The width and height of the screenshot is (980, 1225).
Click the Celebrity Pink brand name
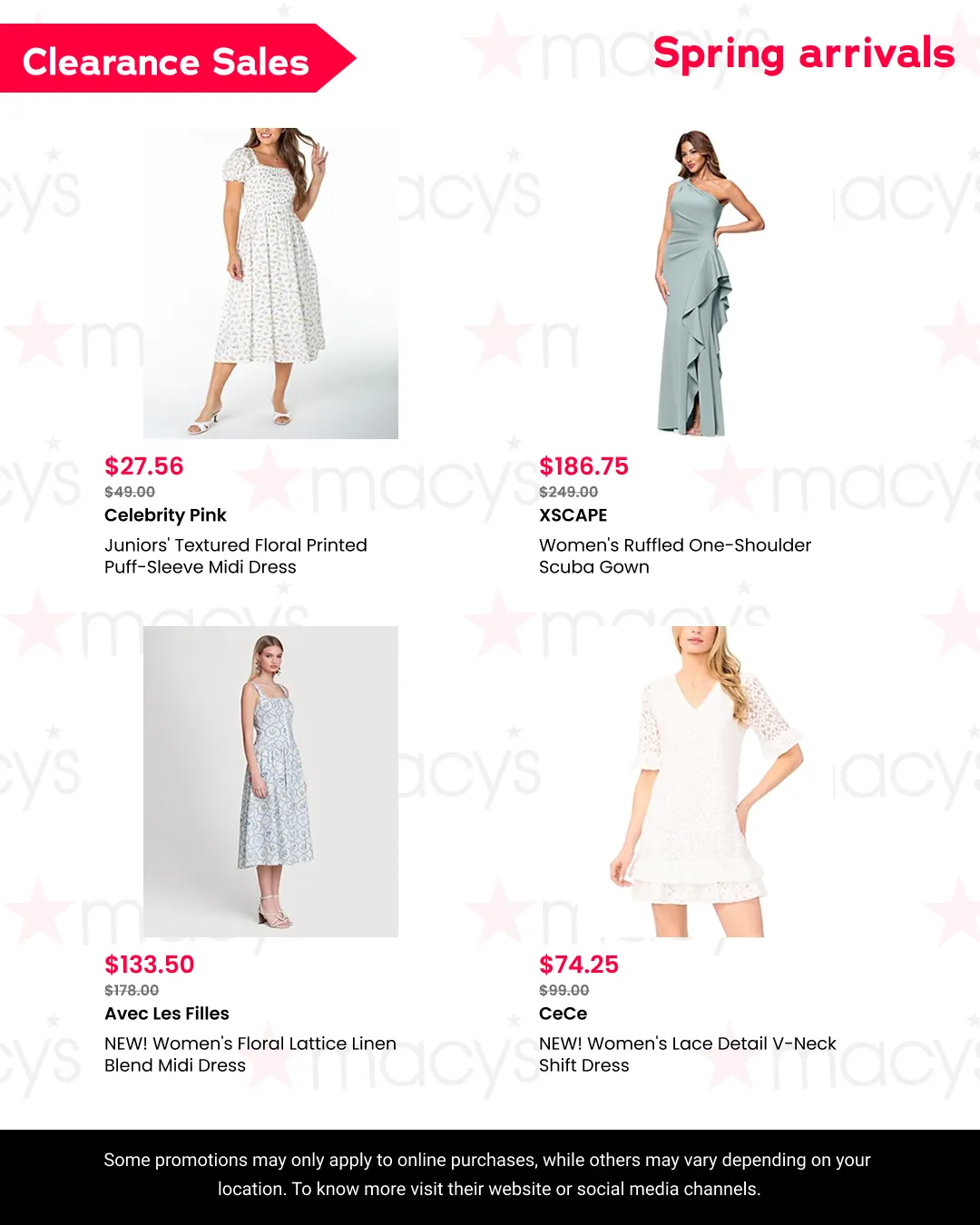pyautogui.click(x=165, y=515)
